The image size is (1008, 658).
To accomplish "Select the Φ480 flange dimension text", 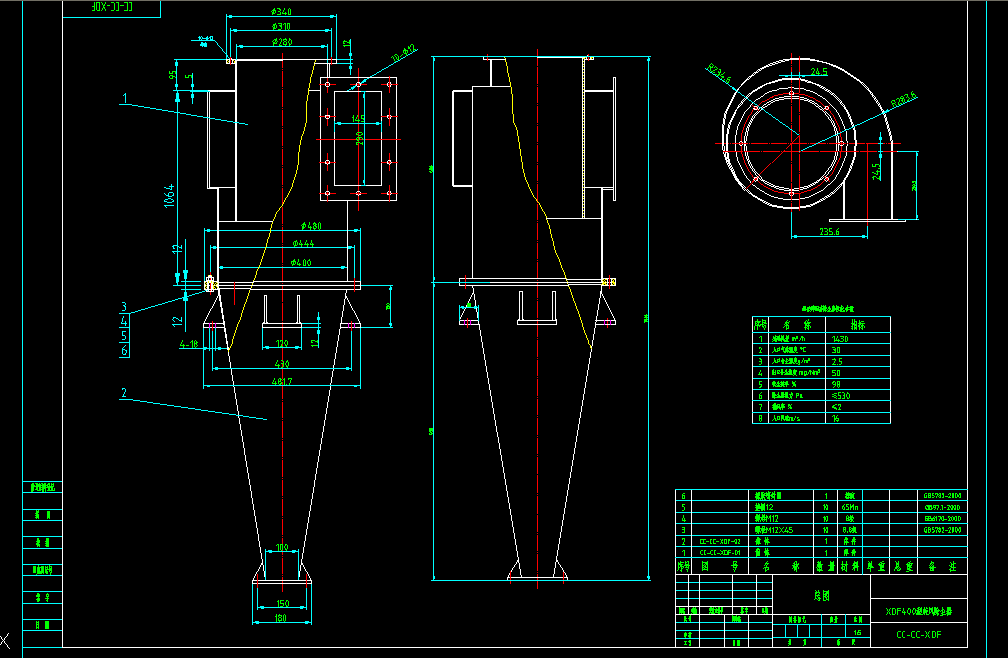I will pos(308,225).
